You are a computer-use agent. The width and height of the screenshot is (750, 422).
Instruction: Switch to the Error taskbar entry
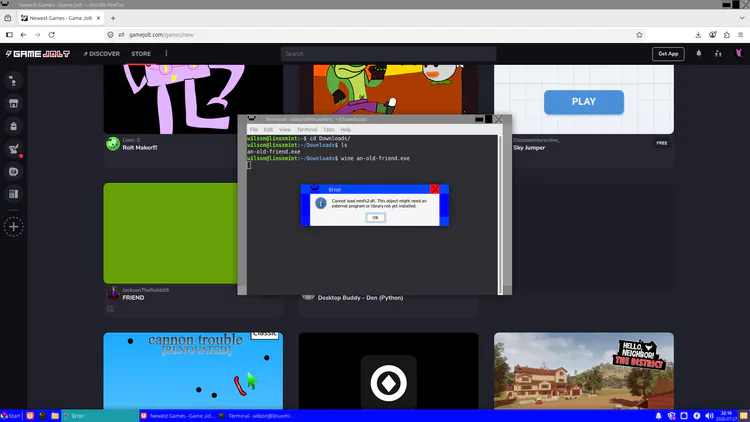99,416
